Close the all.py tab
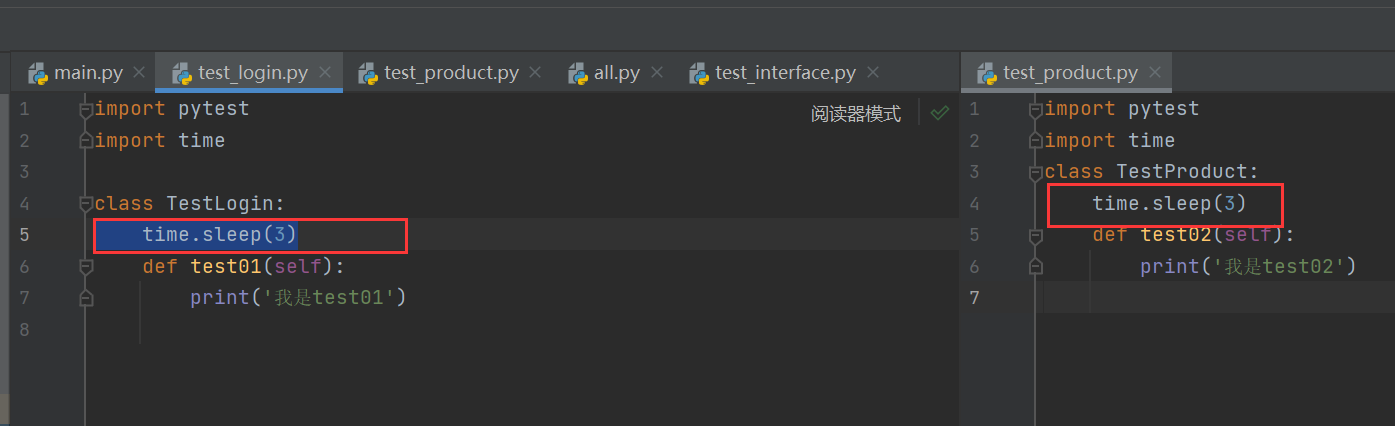The image size is (1395, 426). pyautogui.click(x=657, y=73)
